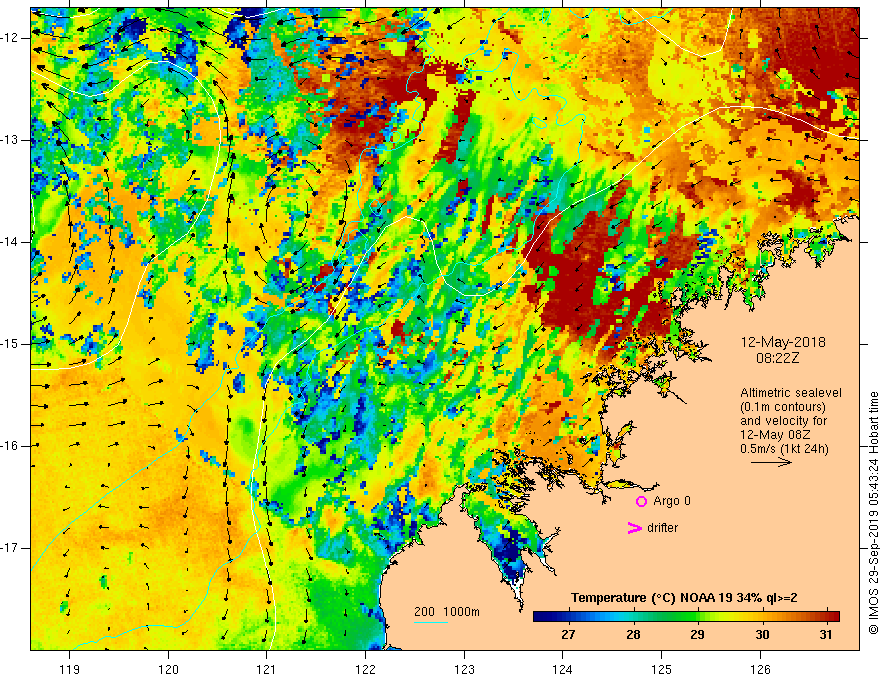Click the magenta drifter arrow symbol
The width and height of the screenshot is (880, 680).
pos(634,528)
